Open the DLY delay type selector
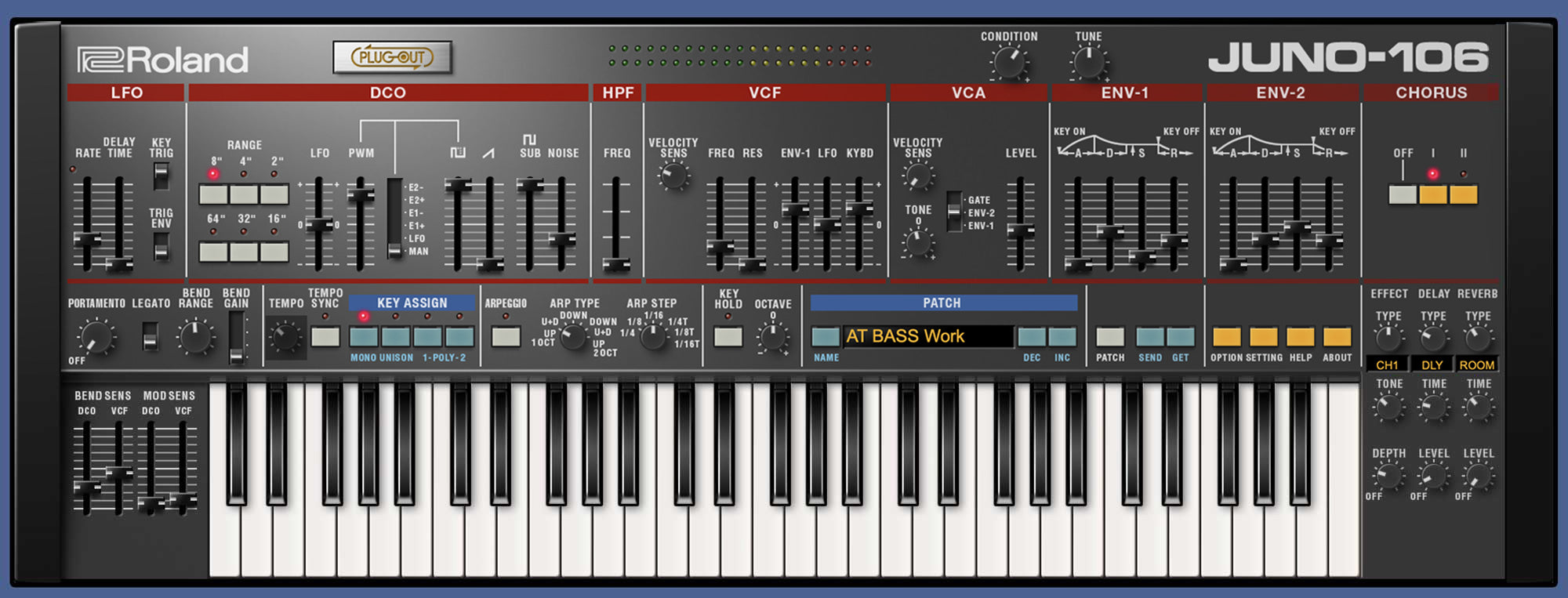 1432,365
